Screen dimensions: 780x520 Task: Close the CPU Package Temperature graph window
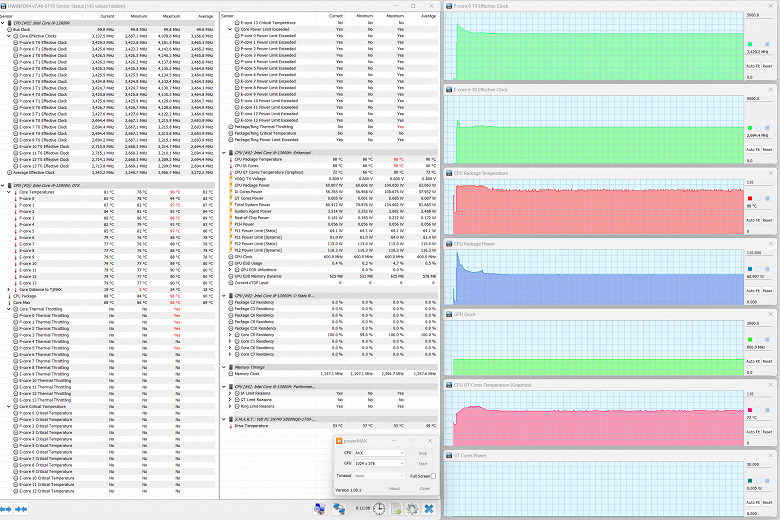770,173
